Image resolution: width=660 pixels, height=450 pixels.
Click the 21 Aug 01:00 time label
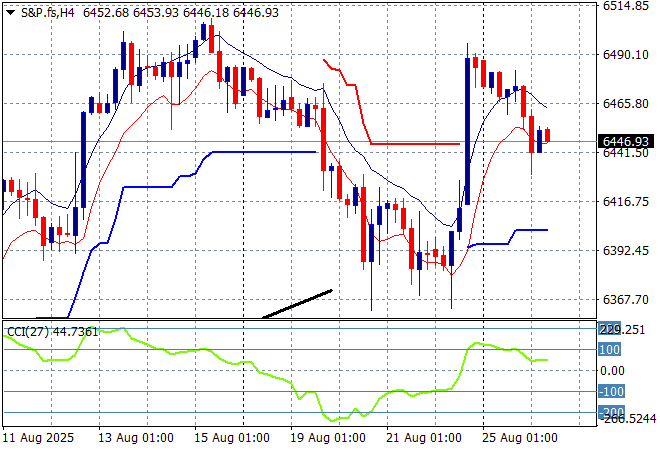424,438
